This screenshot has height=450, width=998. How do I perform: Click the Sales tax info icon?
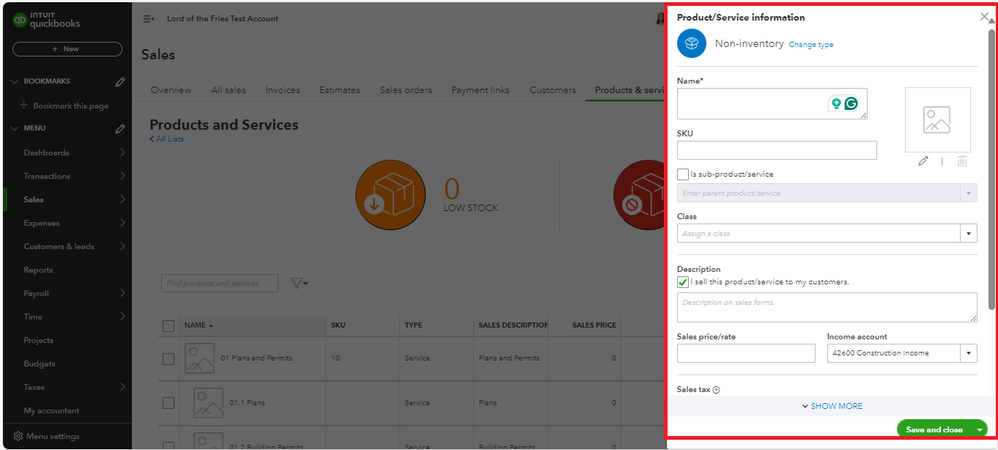pyautogui.click(x=716, y=390)
